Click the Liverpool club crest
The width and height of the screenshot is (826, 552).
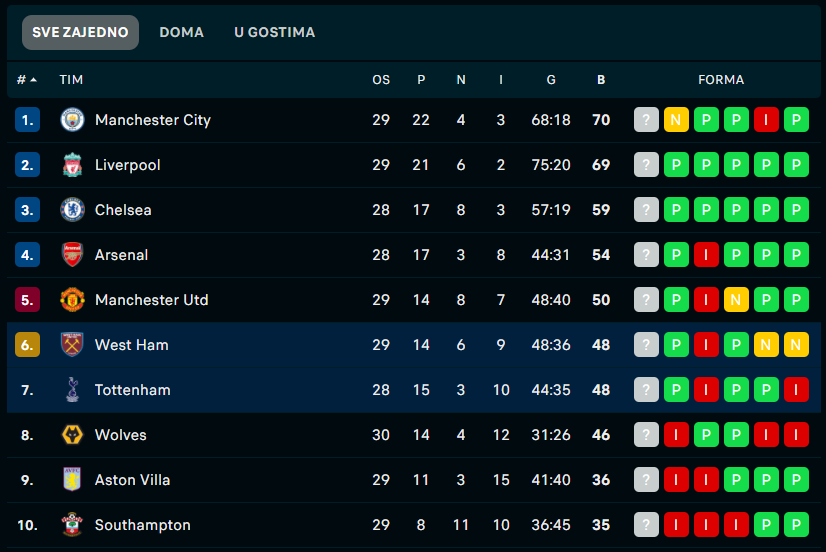click(x=72, y=165)
